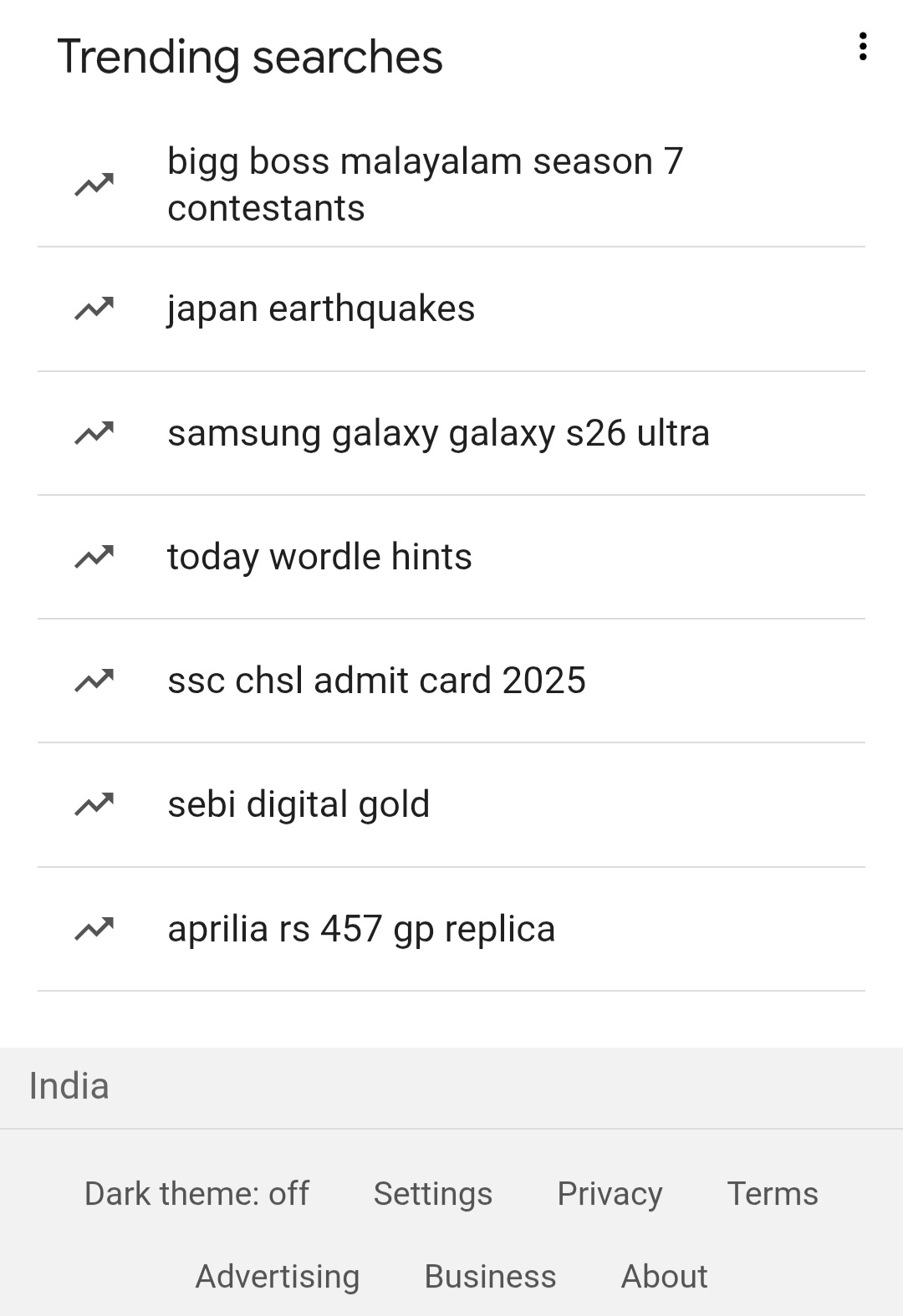The image size is (903, 1316).
Task: Tap trending icon beside samsung galaxy s26 ultra
Action: pyautogui.click(x=94, y=433)
